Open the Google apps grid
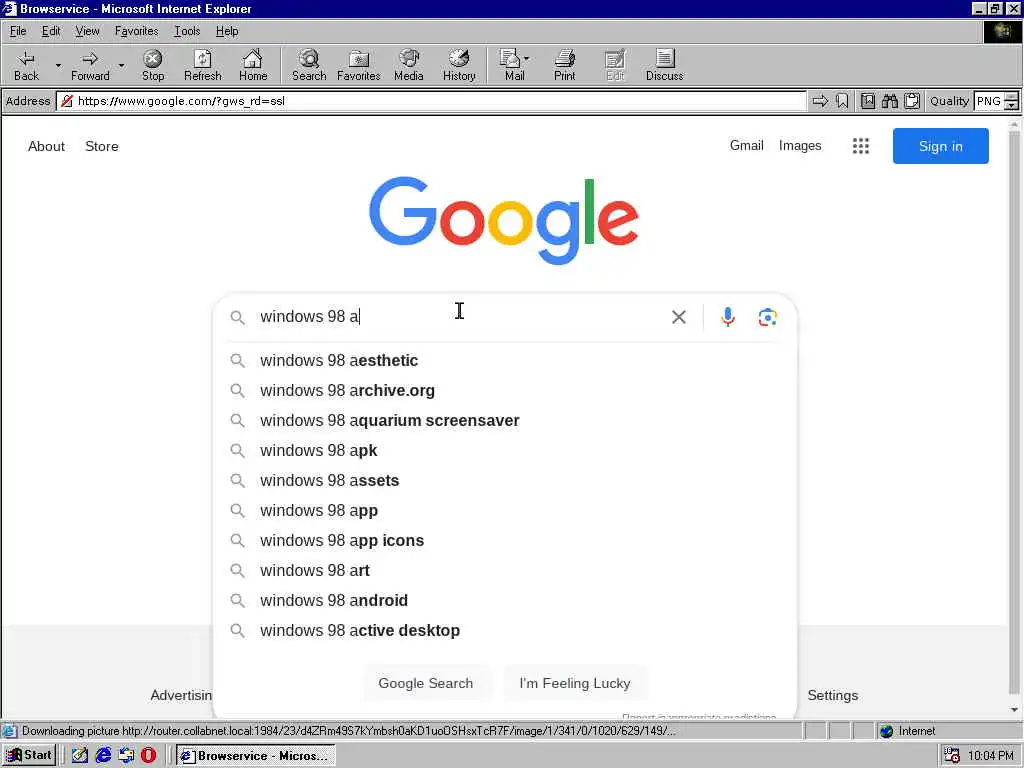This screenshot has width=1024, height=768. click(861, 146)
